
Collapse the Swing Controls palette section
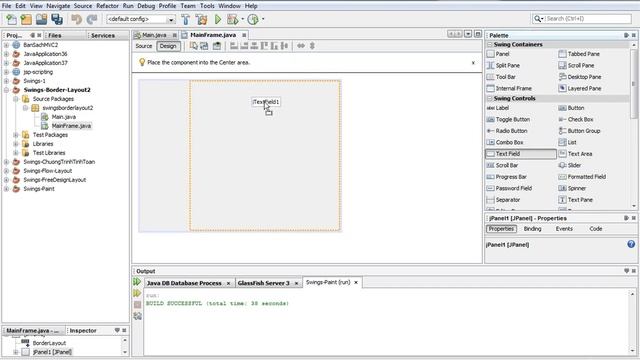pos(490,98)
